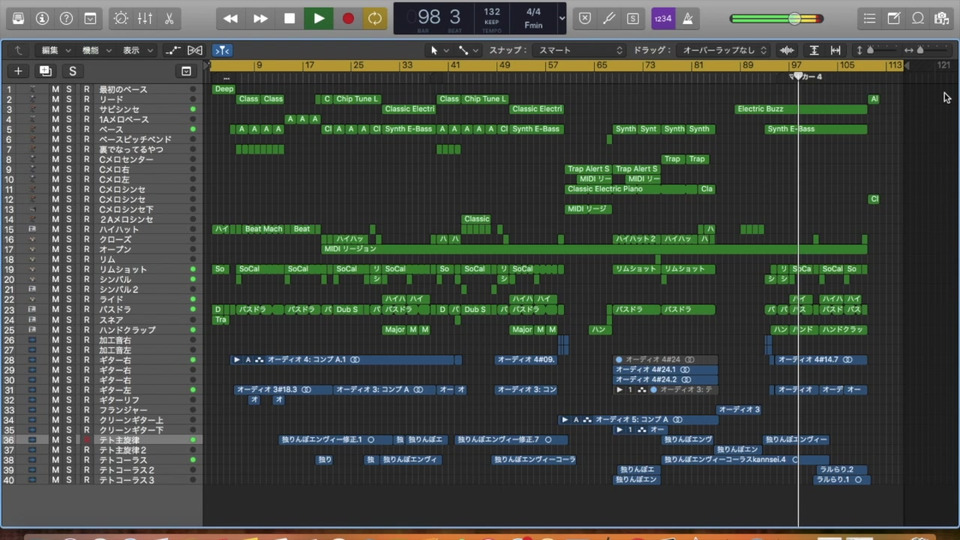Open the ドラッグ オーバーラップなし dropdown

click(x=723, y=50)
